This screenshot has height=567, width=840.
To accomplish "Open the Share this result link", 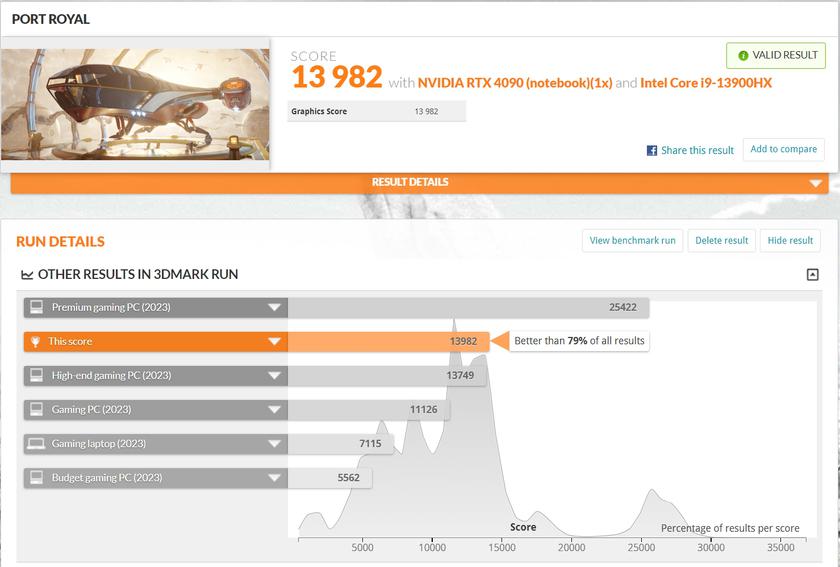I will pos(697,150).
